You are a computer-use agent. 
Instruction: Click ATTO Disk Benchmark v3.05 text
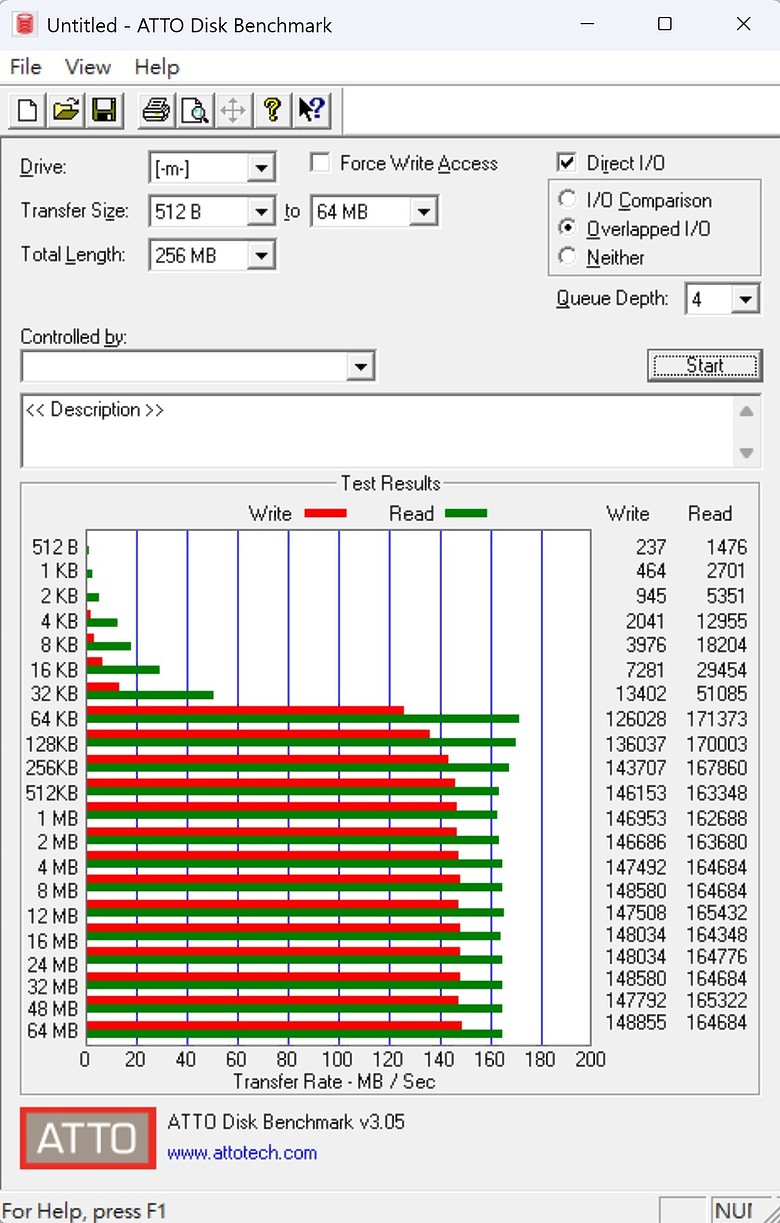(x=286, y=1122)
